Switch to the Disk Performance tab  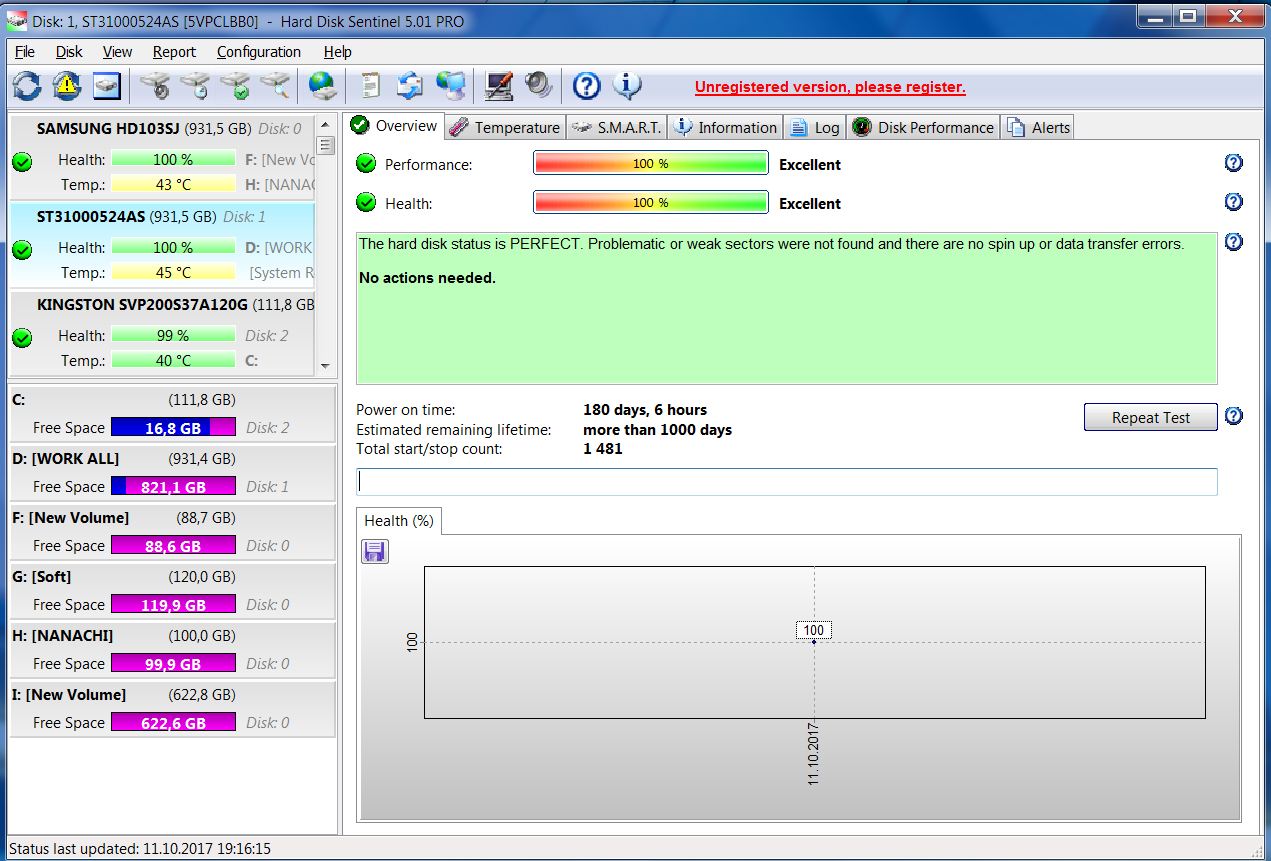[x=922, y=127]
